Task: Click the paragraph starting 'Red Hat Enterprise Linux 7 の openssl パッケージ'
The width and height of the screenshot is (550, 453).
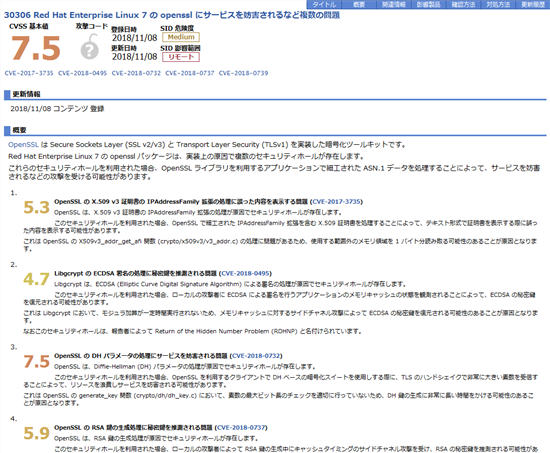Action: 186,156
